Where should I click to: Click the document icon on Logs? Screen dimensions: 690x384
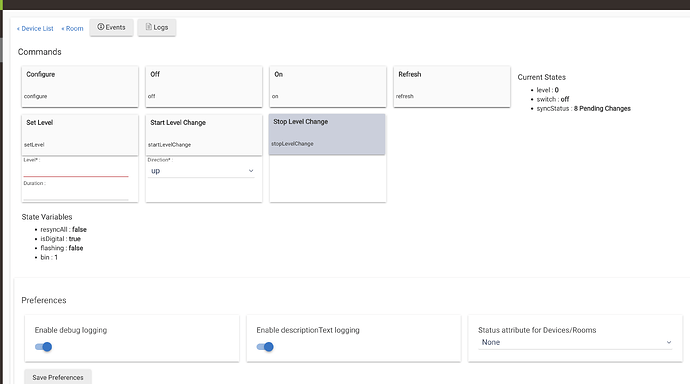149,27
